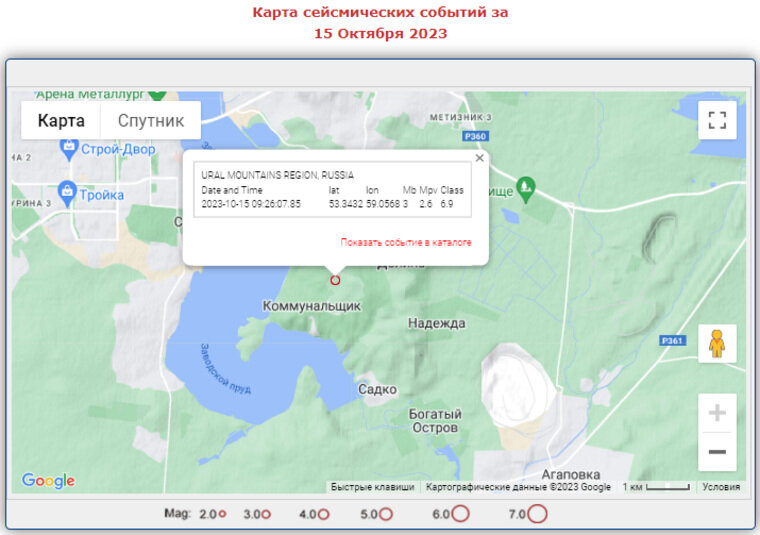The image size is (760, 535).
Task: Click the Mag 2.0 legend circle
Action: pos(222,514)
